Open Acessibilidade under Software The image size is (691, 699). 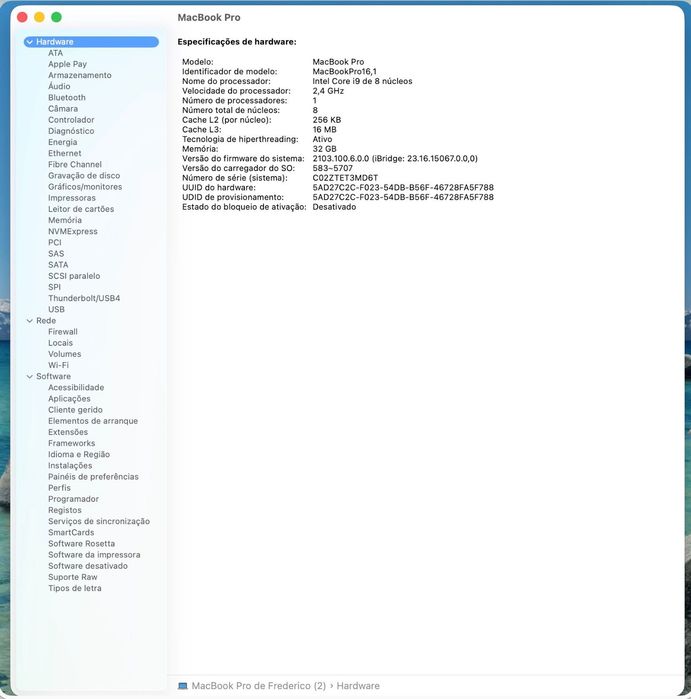coord(76,387)
